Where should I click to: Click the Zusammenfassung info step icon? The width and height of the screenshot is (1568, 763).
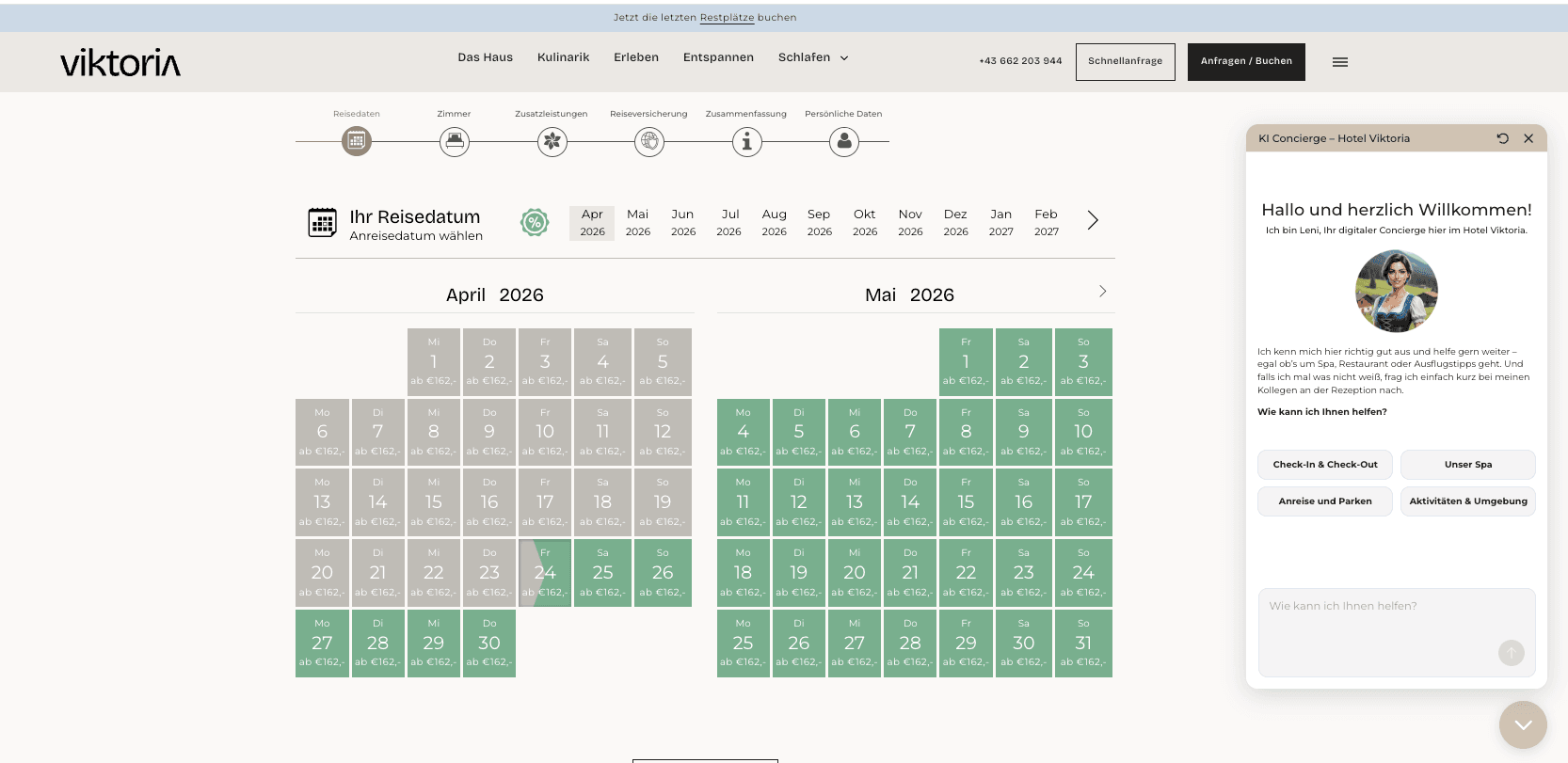click(x=747, y=141)
